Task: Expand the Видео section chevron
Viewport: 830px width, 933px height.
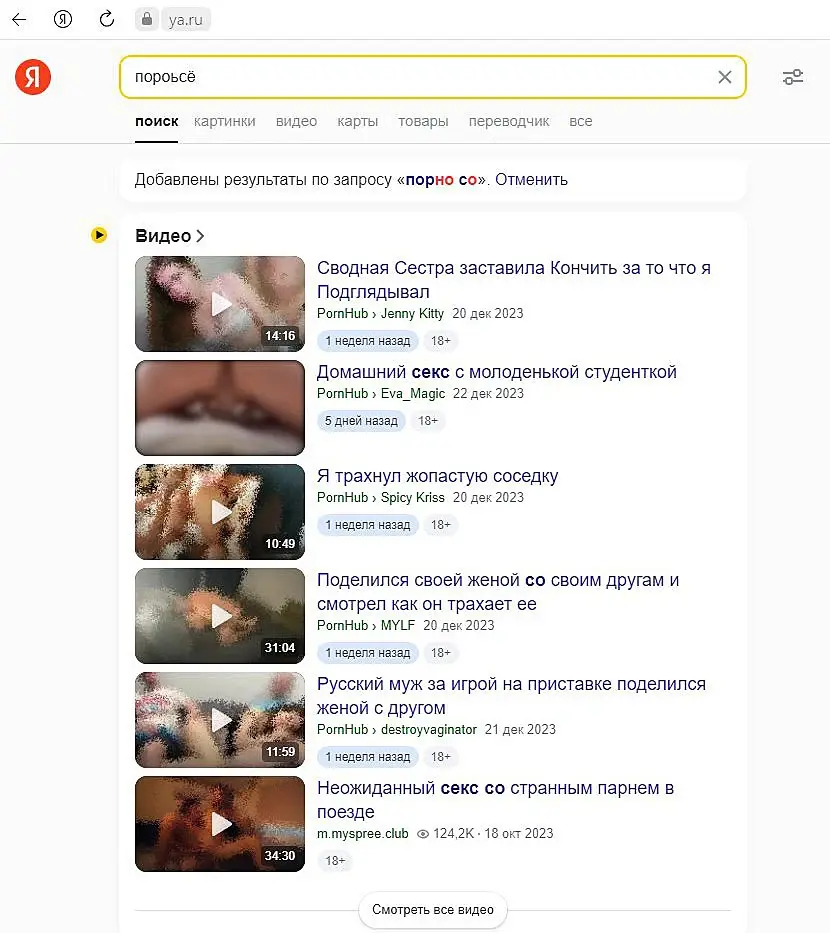Action: pos(201,236)
